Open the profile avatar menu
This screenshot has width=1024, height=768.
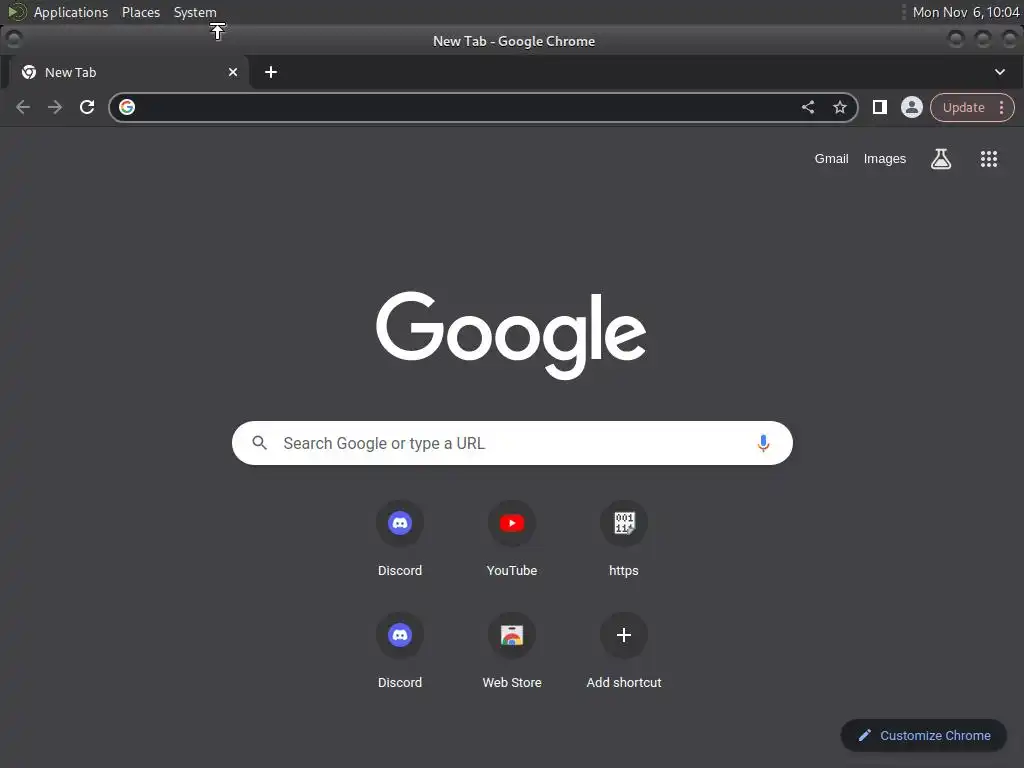point(912,107)
